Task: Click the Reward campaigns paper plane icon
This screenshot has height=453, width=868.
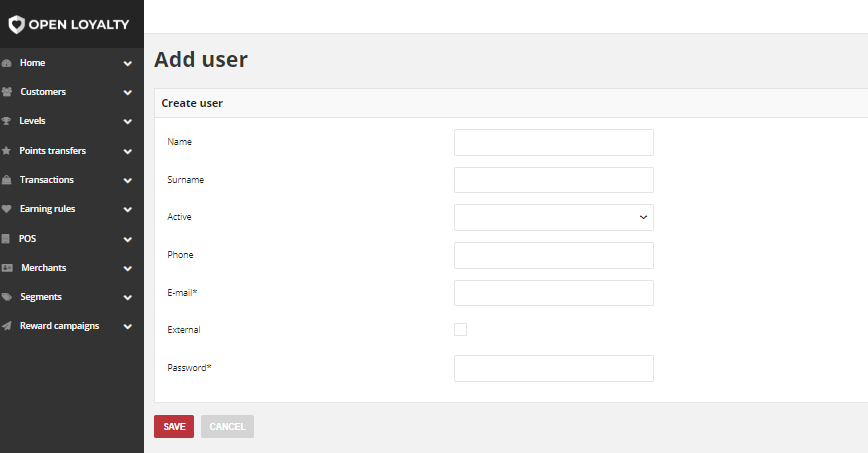Action: click(x=7, y=326)
